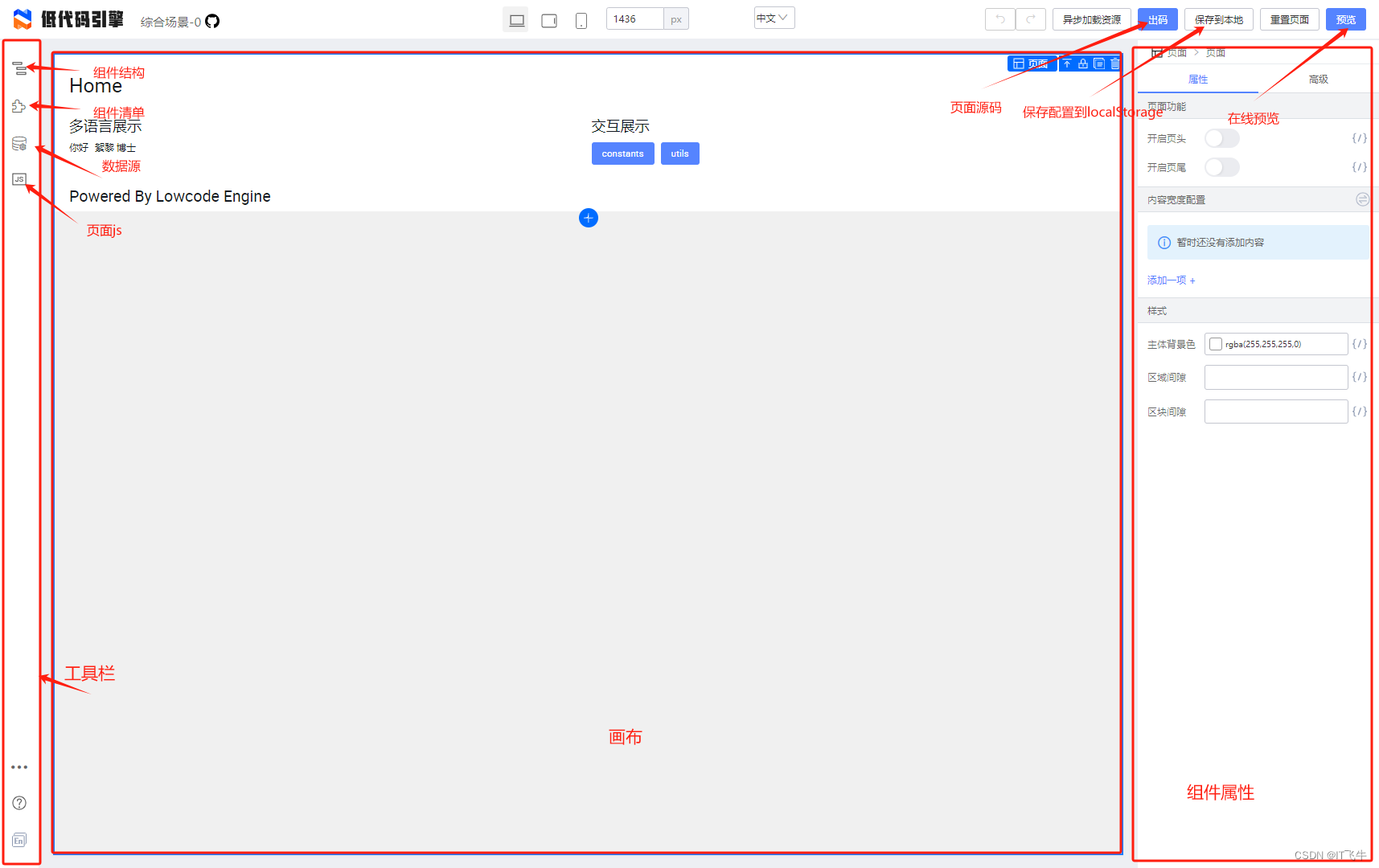
Task: Select the 你好 text on canvas
Action: coord(79,148)
